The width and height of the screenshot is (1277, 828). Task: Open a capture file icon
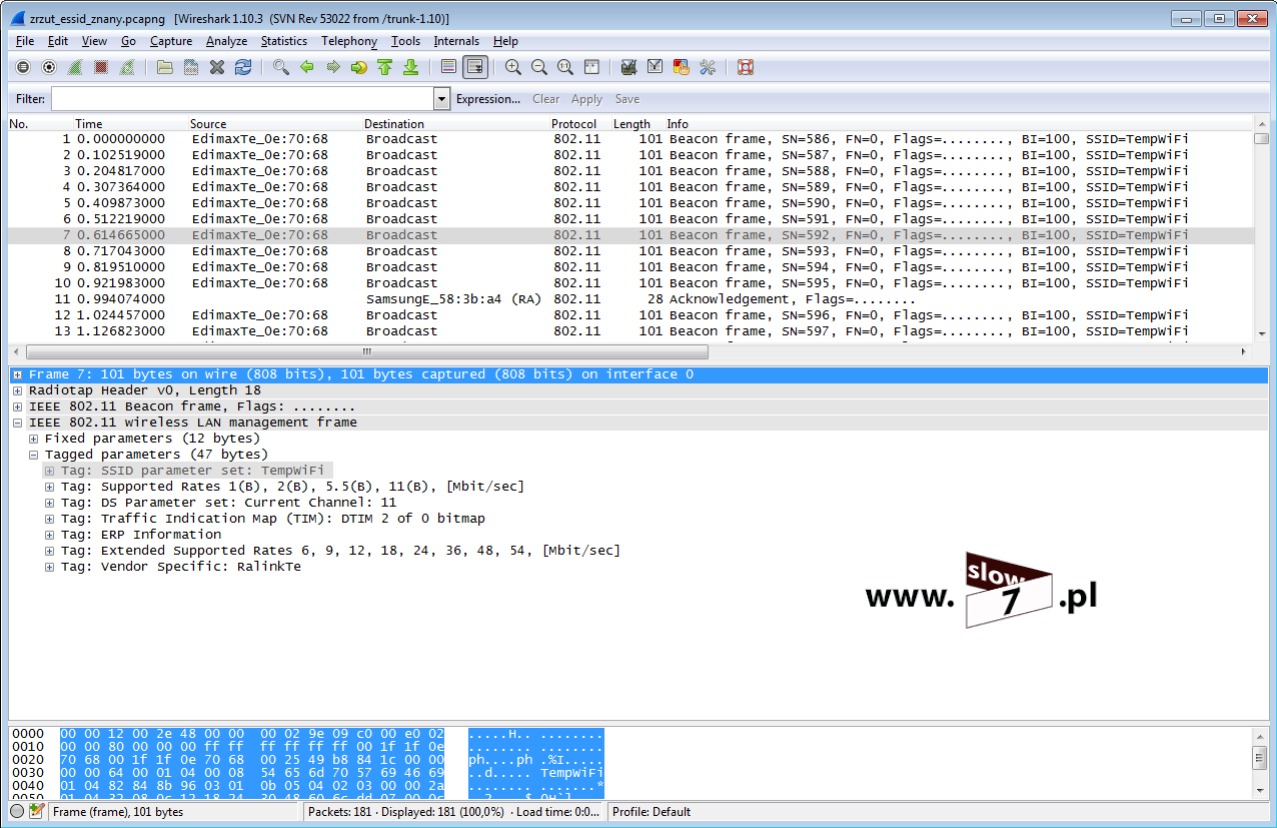165,67
